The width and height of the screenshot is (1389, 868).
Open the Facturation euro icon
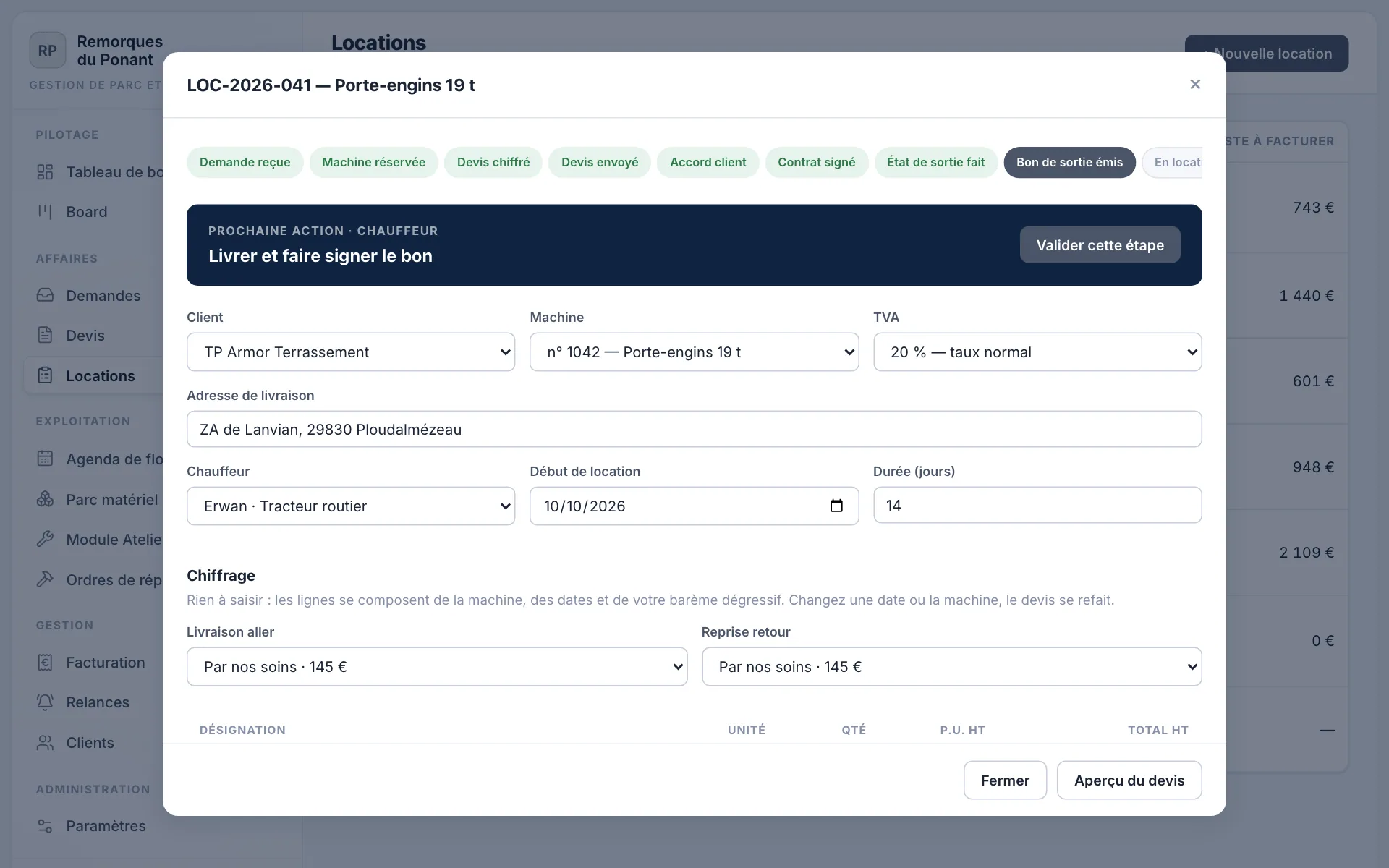click(x=45, y=662)
